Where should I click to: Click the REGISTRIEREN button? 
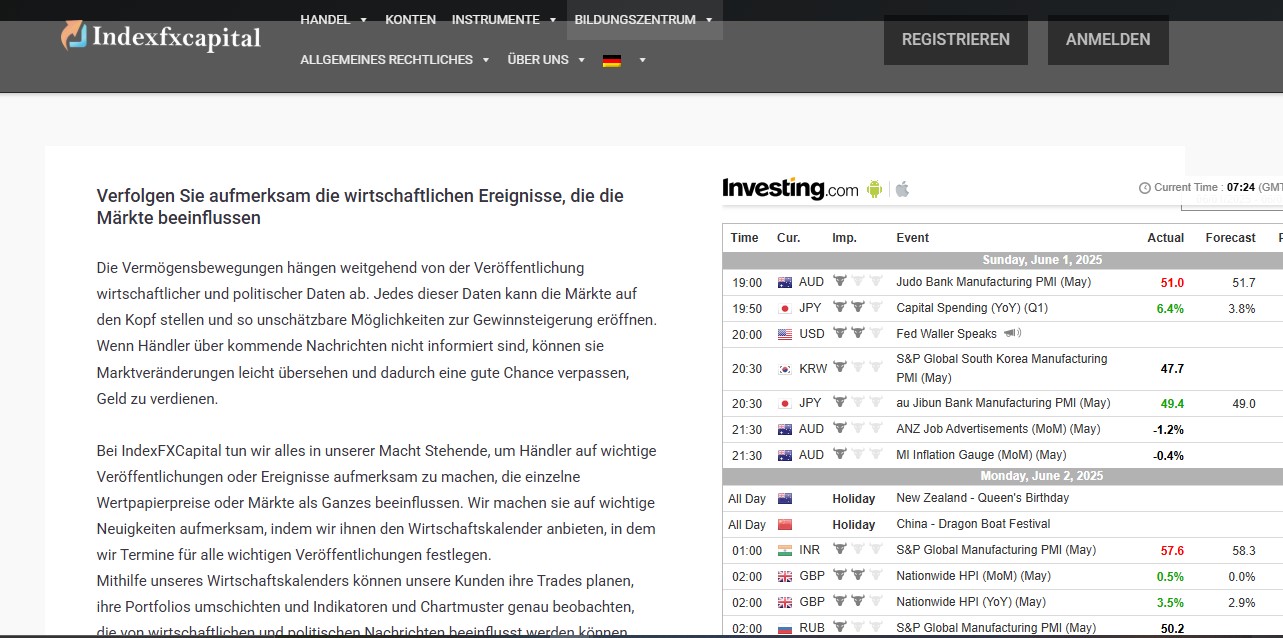(x=955, y=40)
